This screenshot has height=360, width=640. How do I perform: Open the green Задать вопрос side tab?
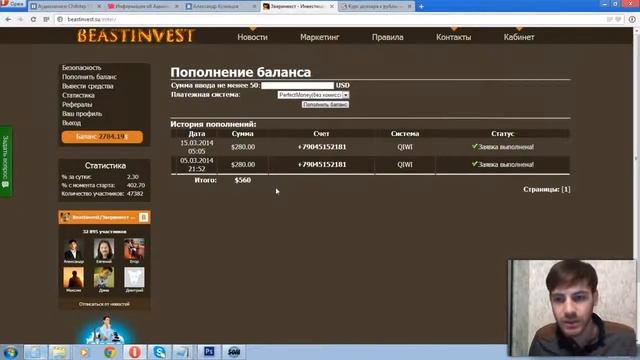(x=6, y=162)
